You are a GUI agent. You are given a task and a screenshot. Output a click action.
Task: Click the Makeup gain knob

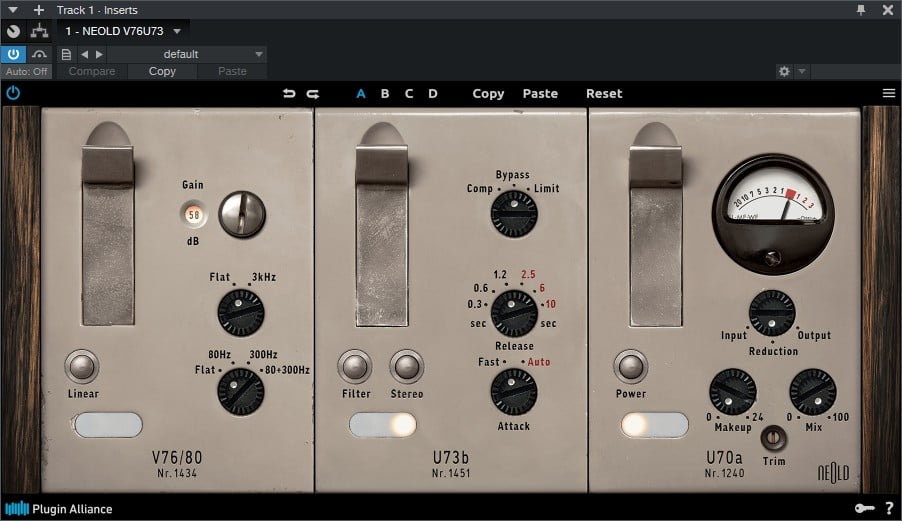click(733, 392)
